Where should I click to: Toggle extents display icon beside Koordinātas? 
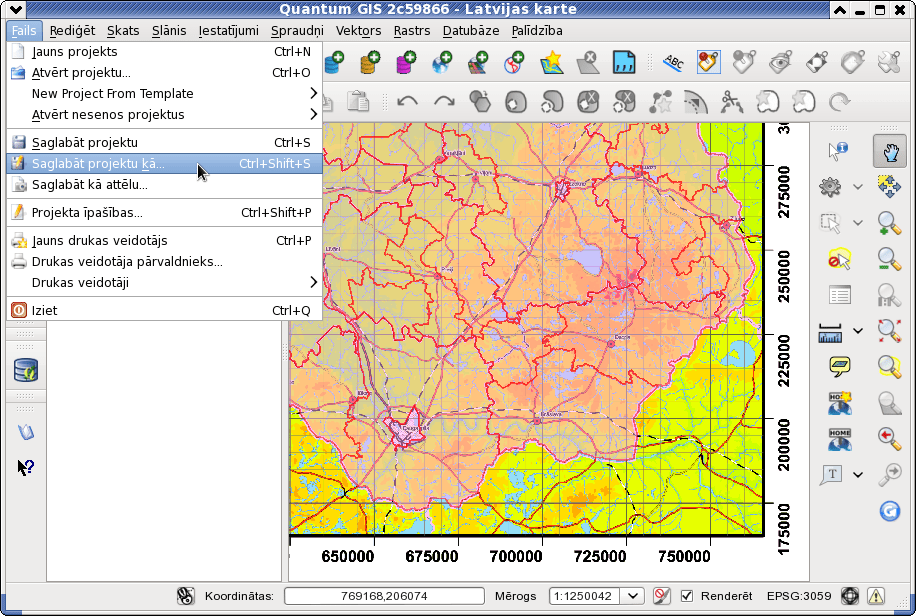coord(185,596)
